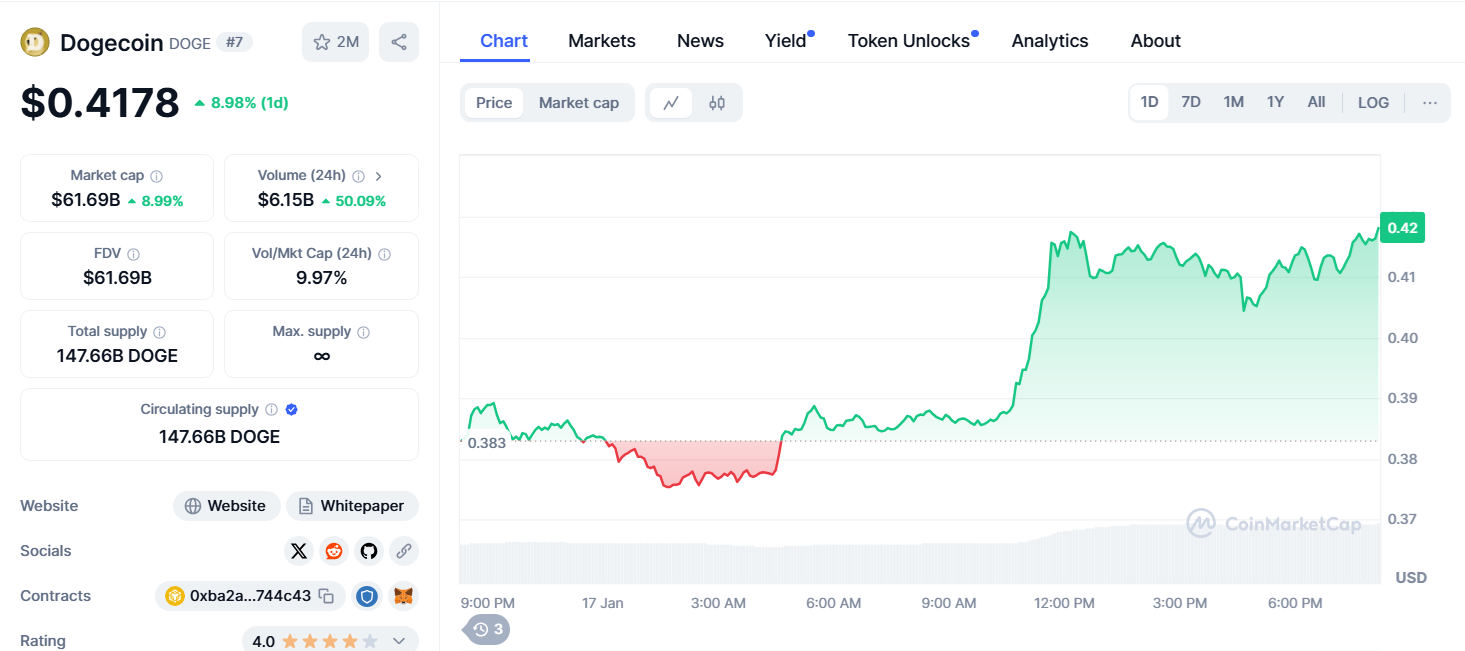Open the Whitepaper link button
The width and height of the screenshot is (1465, 651).
coord(352,506)
